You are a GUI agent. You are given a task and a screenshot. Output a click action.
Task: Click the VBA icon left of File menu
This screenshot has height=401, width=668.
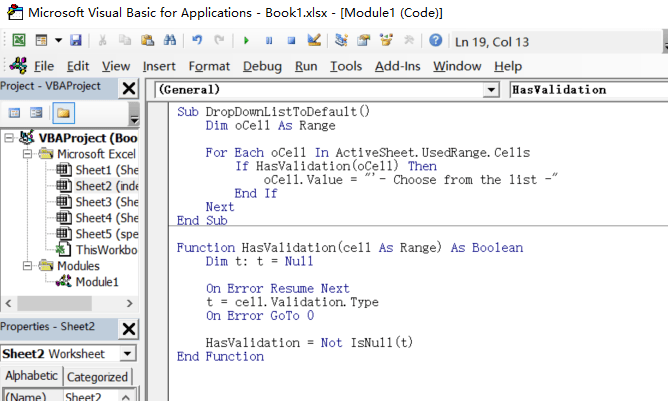click(18, 66)
